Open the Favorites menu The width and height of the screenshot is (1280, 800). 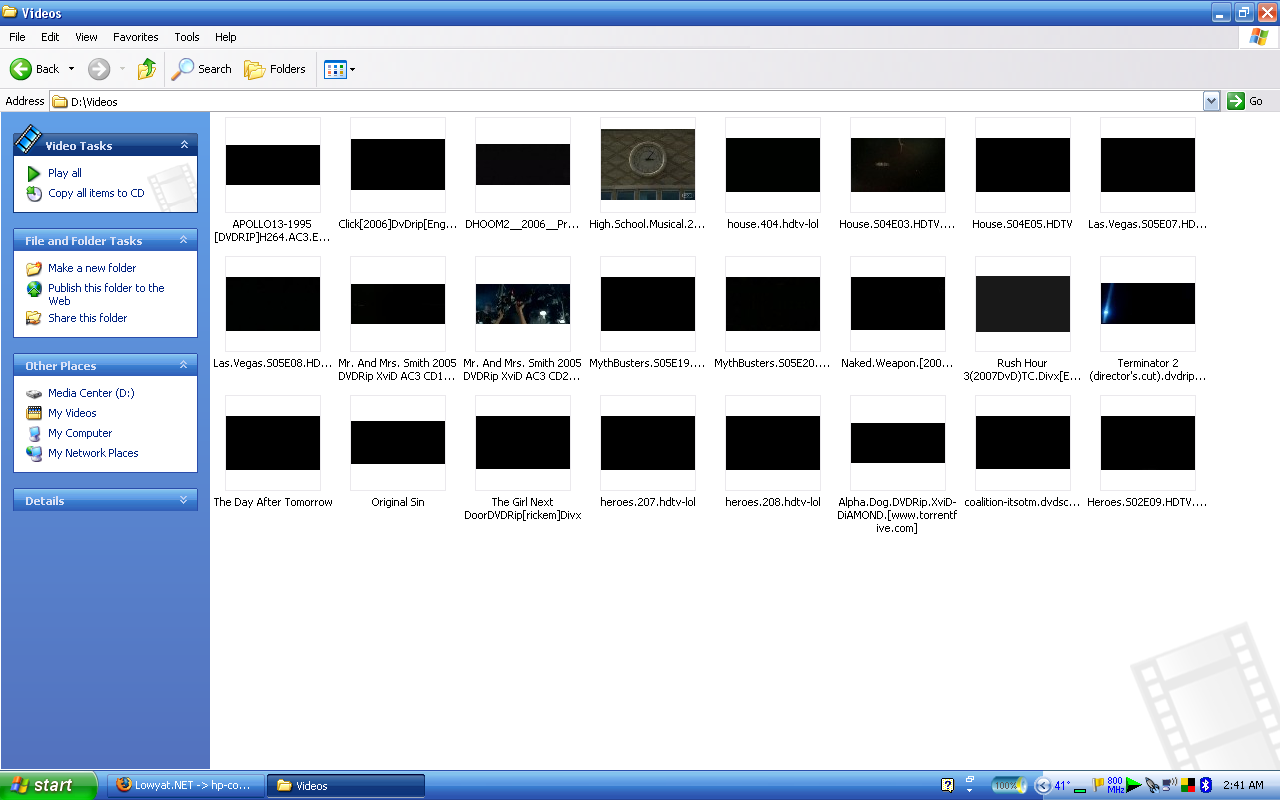135,37
